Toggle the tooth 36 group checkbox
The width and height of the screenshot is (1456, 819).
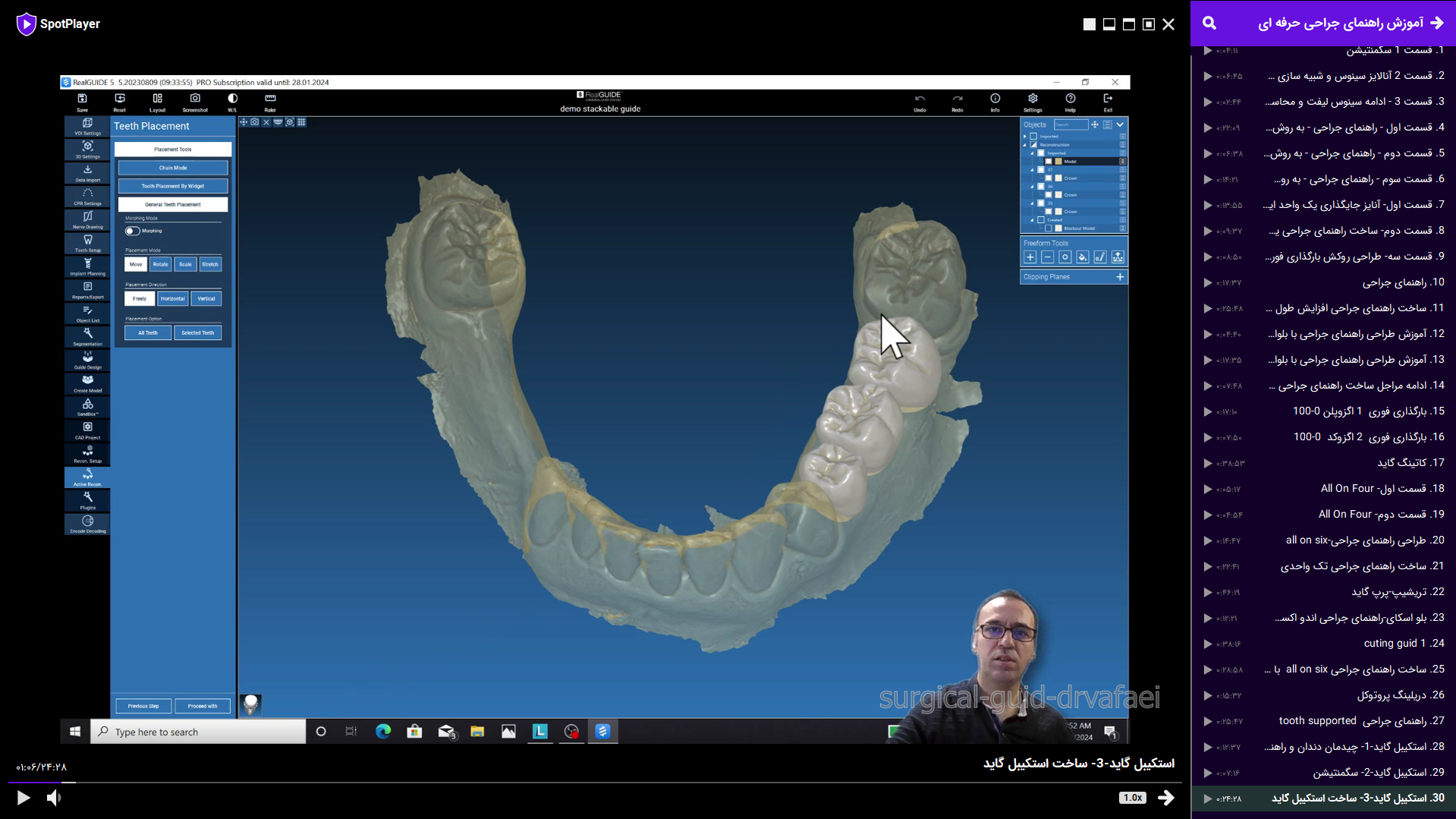click(x=1041, y=187)
